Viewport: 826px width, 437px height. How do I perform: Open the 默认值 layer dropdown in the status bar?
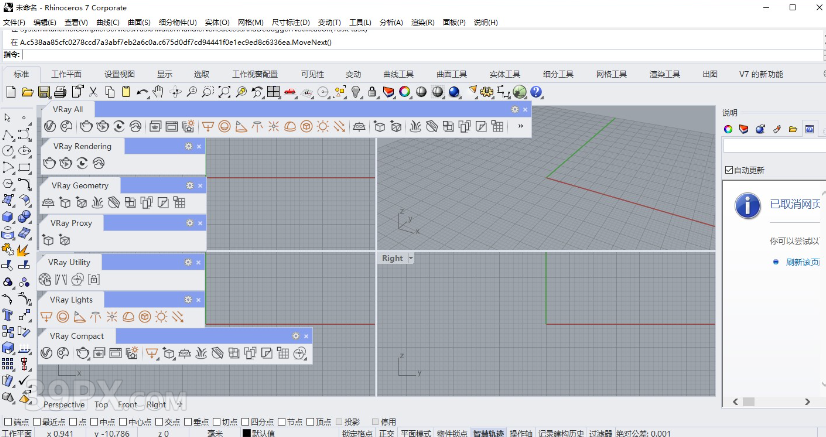[x=262, y=433]
